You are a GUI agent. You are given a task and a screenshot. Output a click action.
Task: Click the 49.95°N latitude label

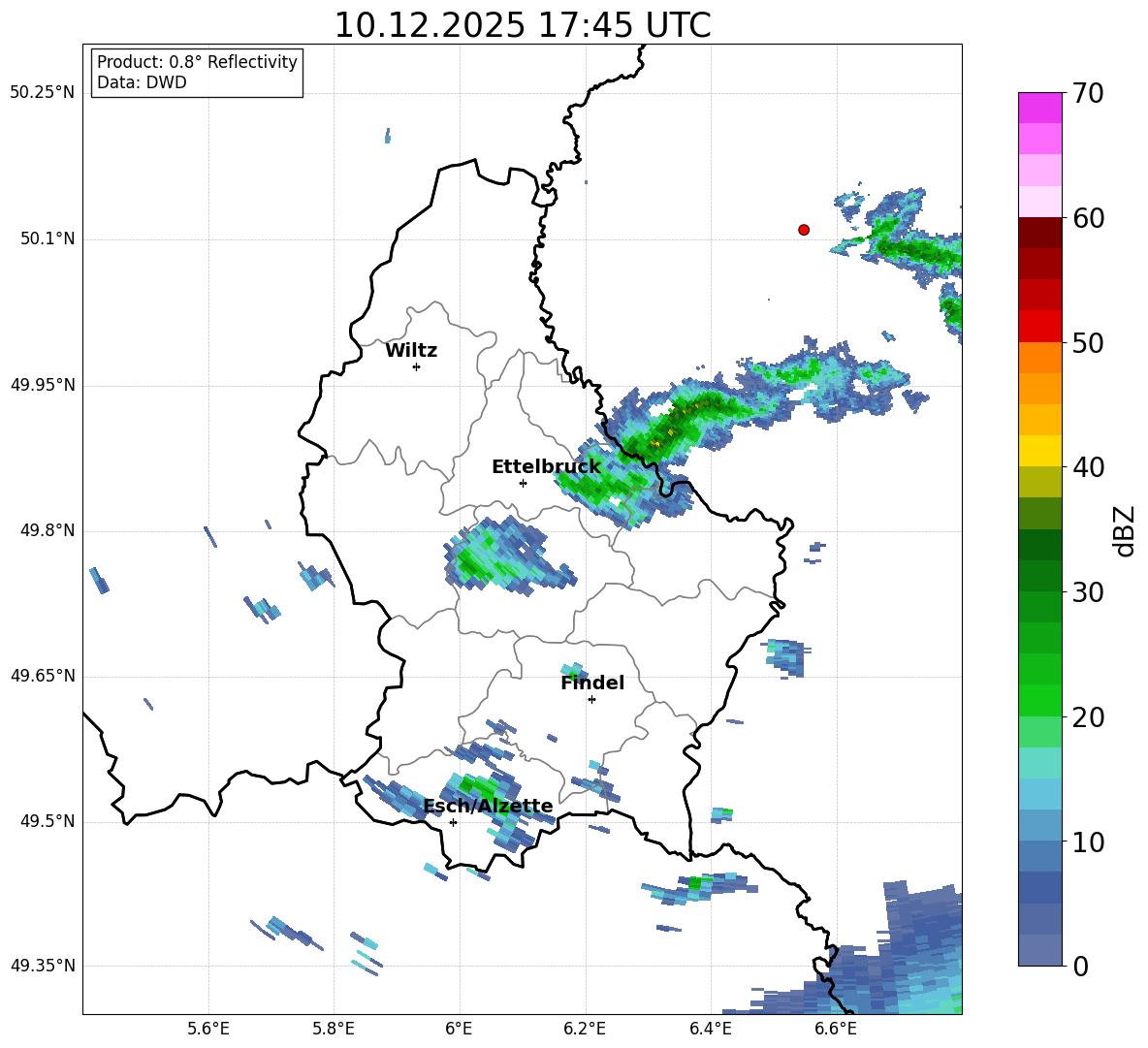pos(43,385)
